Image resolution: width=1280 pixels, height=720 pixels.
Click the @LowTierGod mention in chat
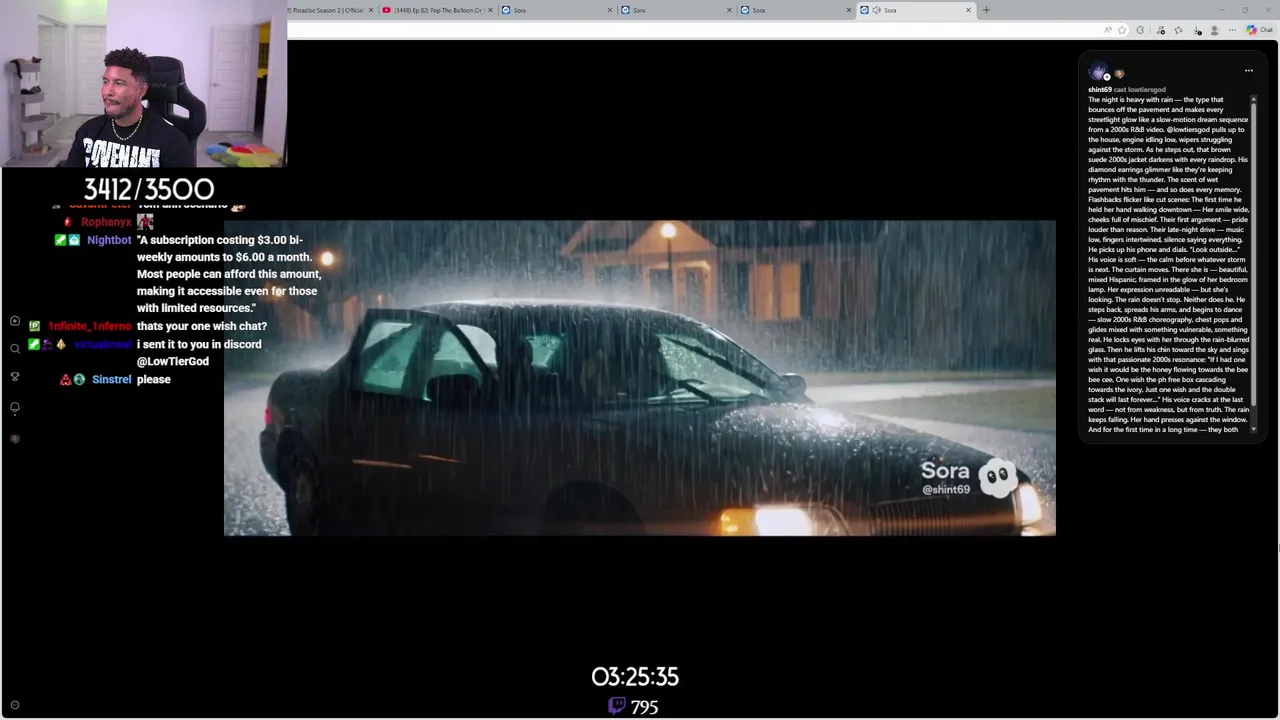173,361
